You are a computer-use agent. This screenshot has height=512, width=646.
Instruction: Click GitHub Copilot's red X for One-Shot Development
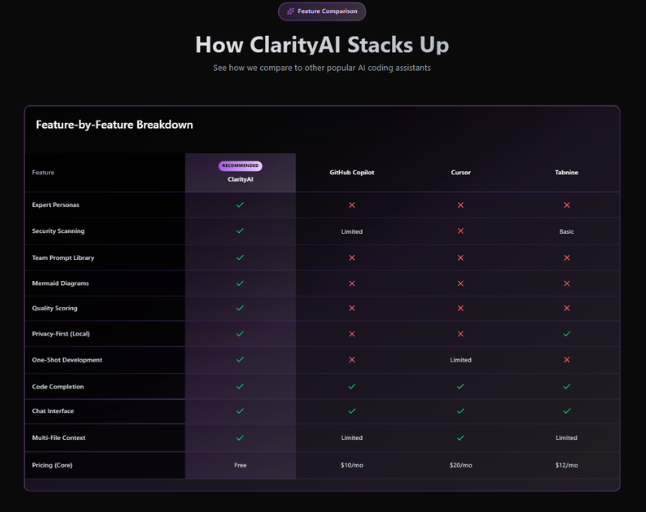pyautogui.click(x=352, y=360)
